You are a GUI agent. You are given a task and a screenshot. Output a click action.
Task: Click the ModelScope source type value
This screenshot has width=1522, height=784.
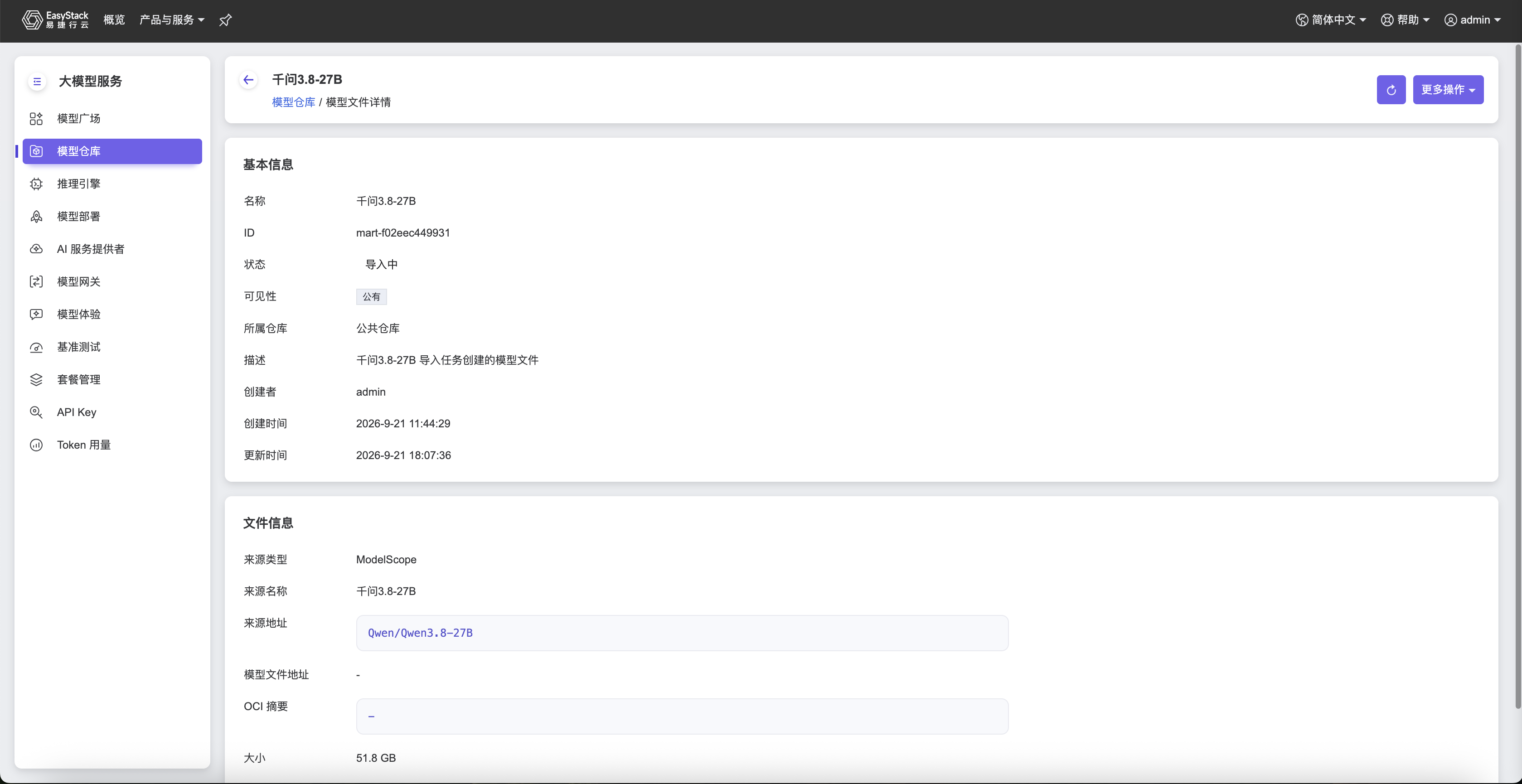(x=387, y=560)
